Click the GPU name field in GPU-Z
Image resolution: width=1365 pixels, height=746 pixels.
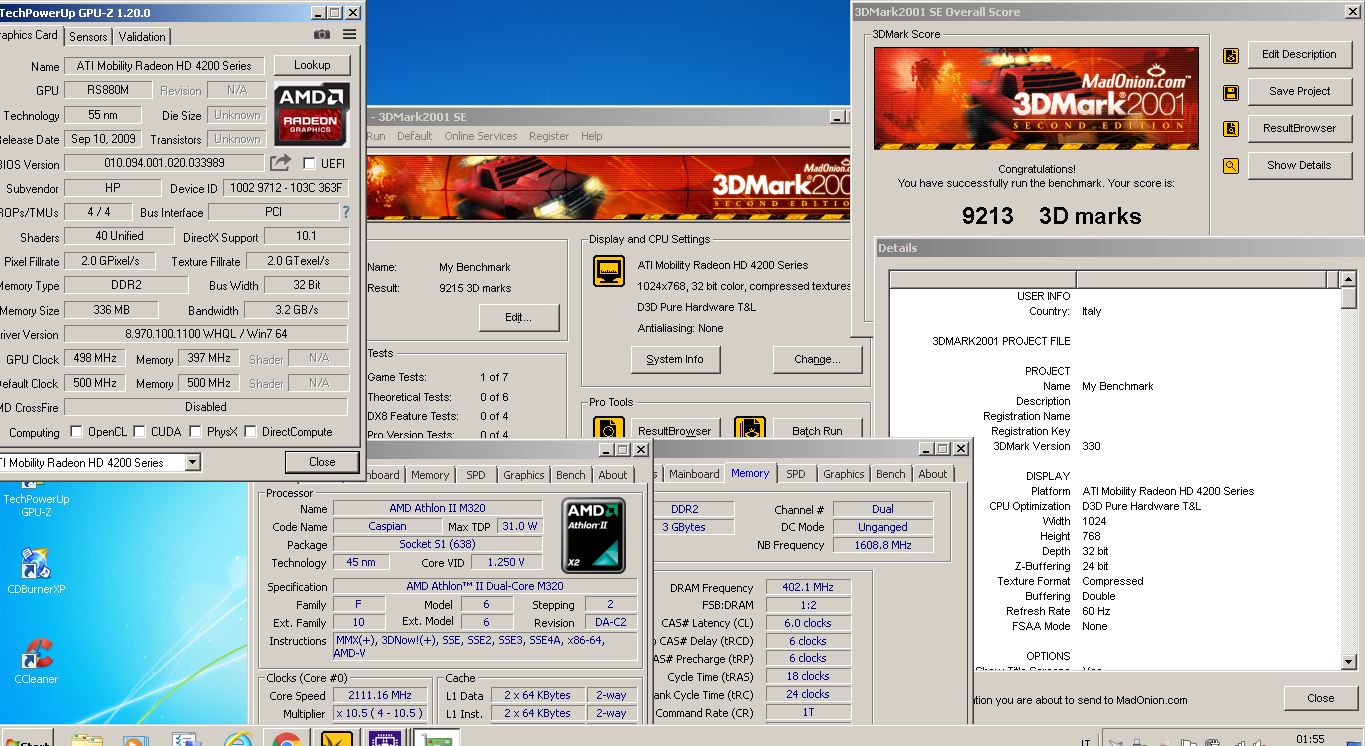[x=165, y=66]
